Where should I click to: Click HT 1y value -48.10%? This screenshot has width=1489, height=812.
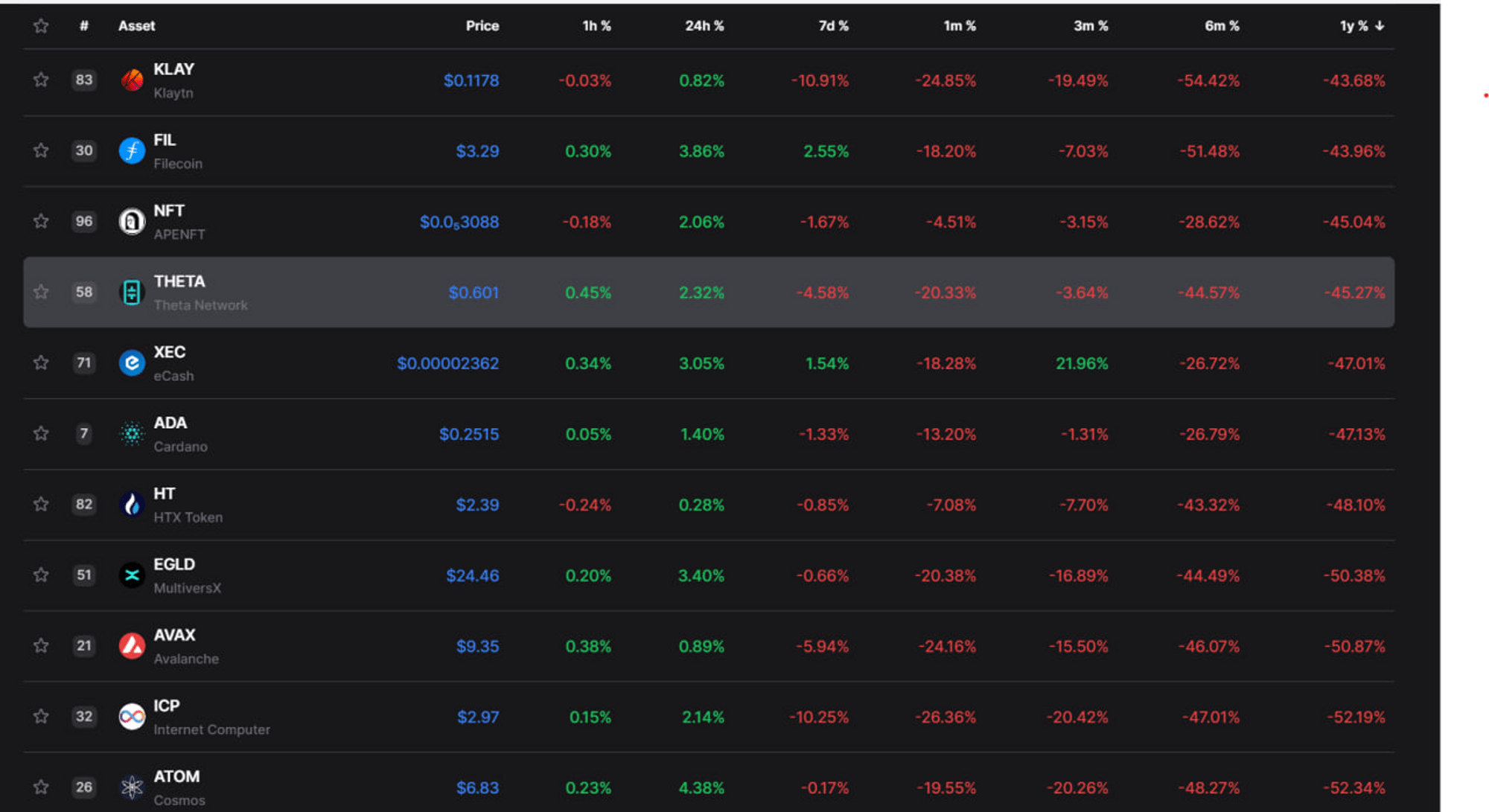click(x=1356, y=505)
